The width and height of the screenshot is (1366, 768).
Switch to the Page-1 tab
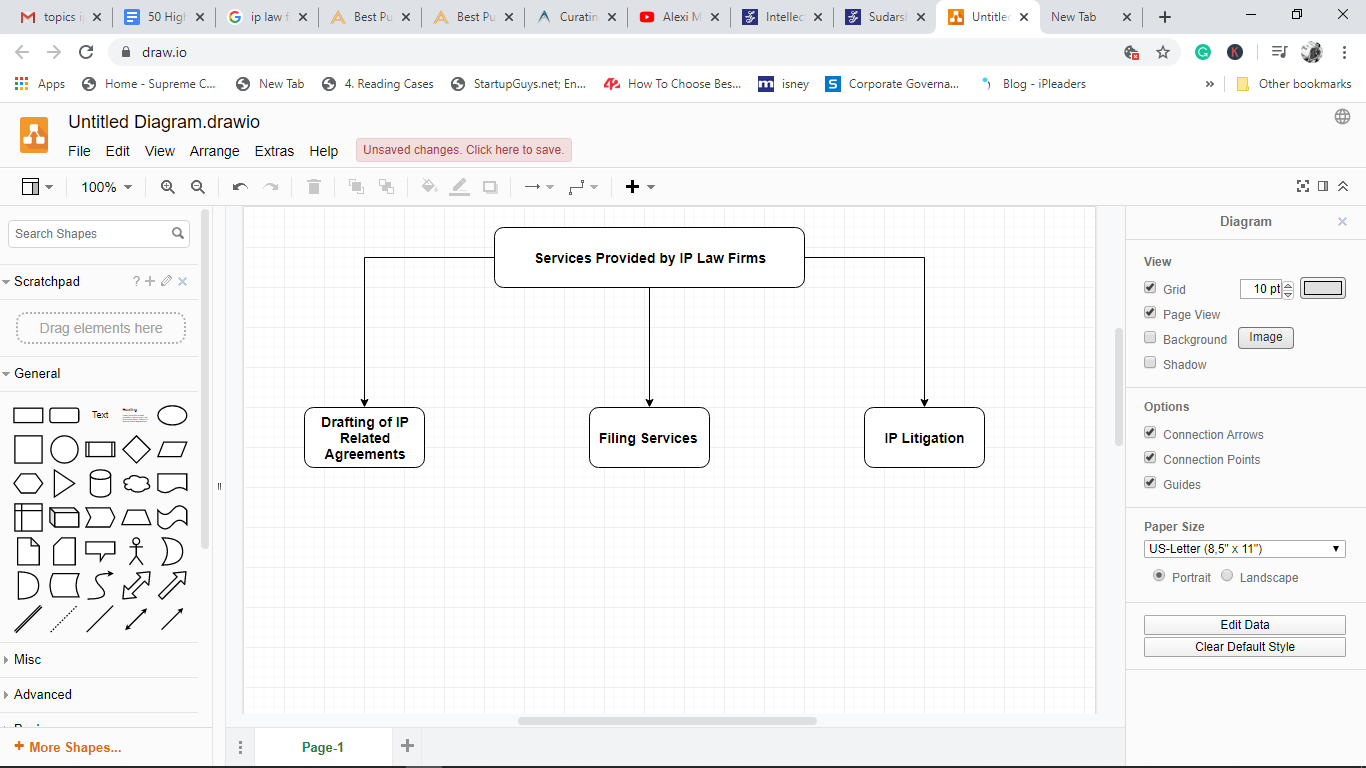click(322, 747)
